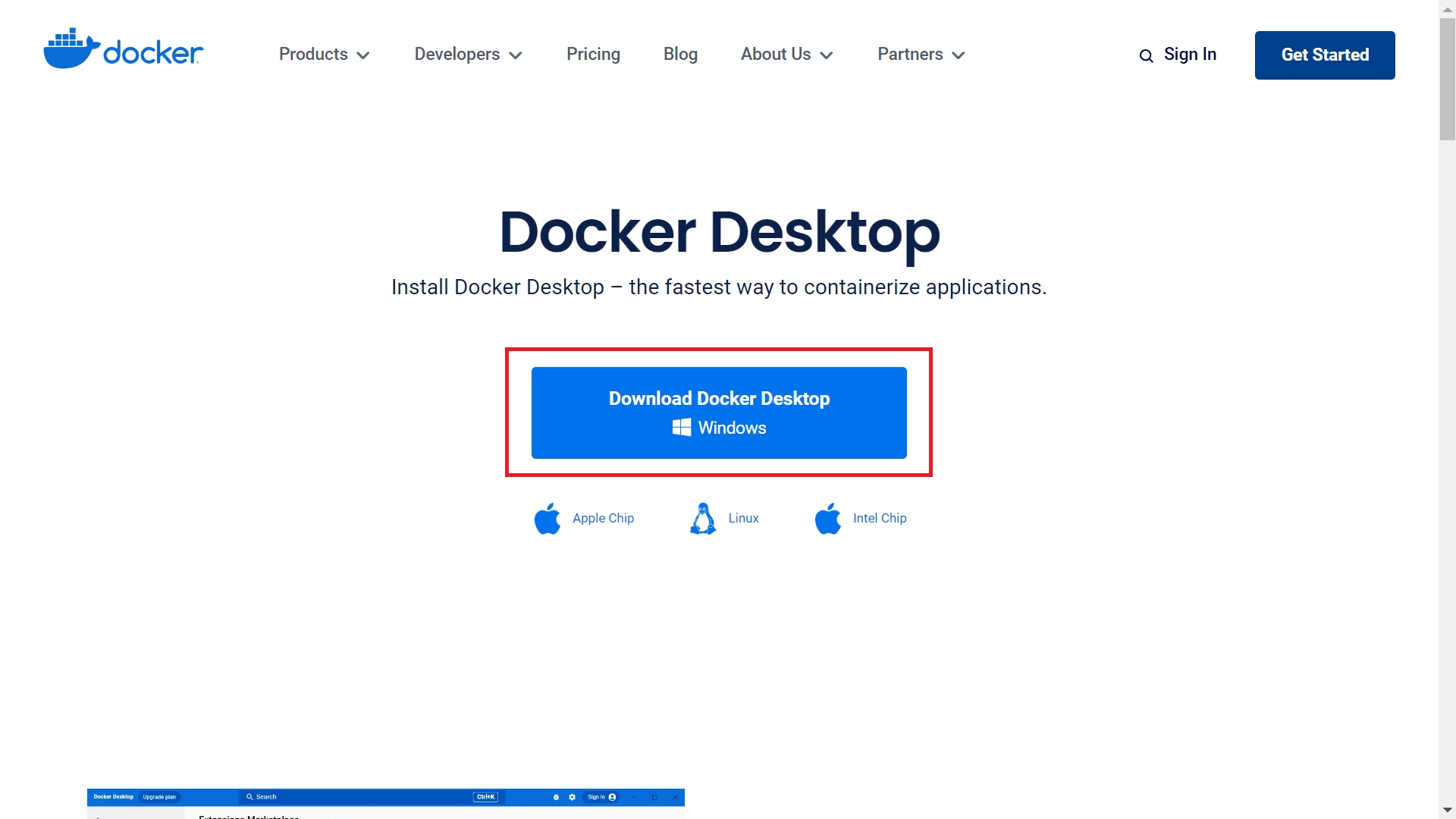Open the site search magnifier icon
The height and width of the screenshot is (819, 1456).
pyautogui.click(x=1146, y=56)
